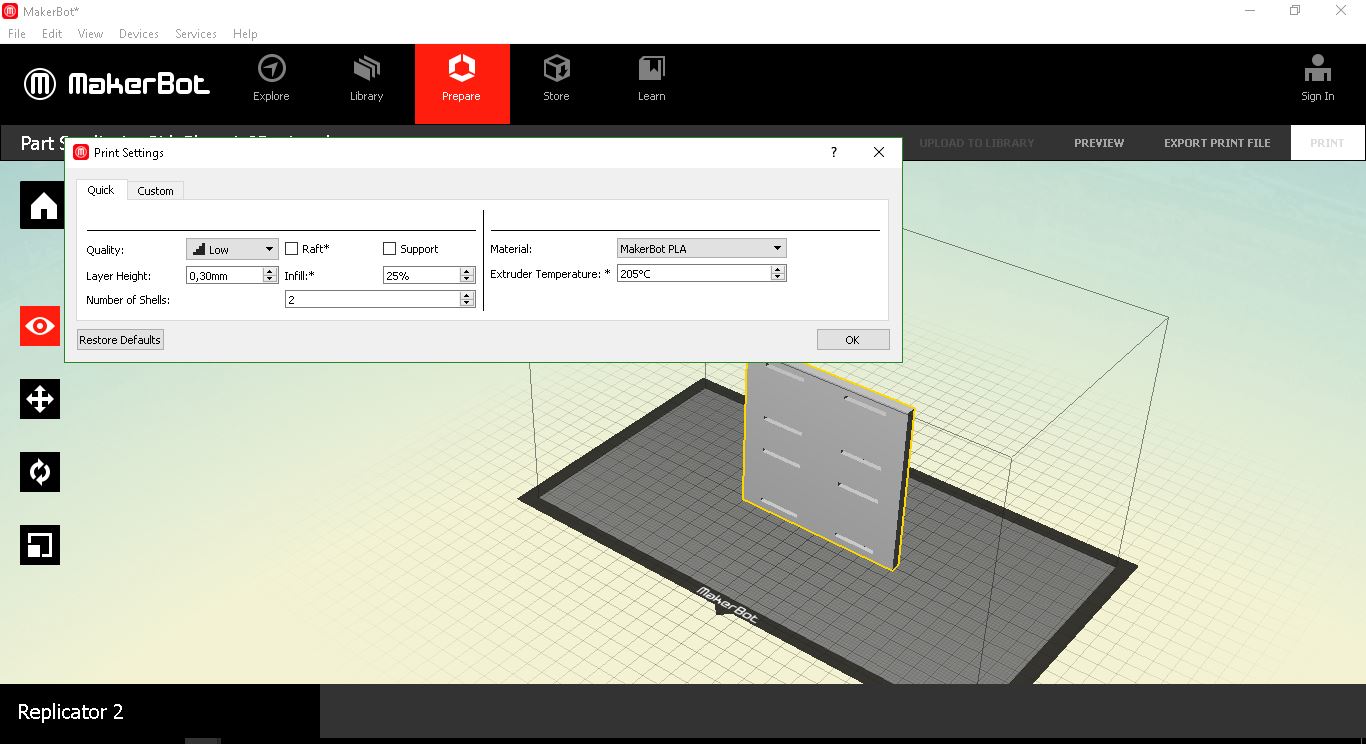The width and height of the screenshot is (1366, 744).
Task: Open the MakerBot Store
Action: click(x=556, y=80)
